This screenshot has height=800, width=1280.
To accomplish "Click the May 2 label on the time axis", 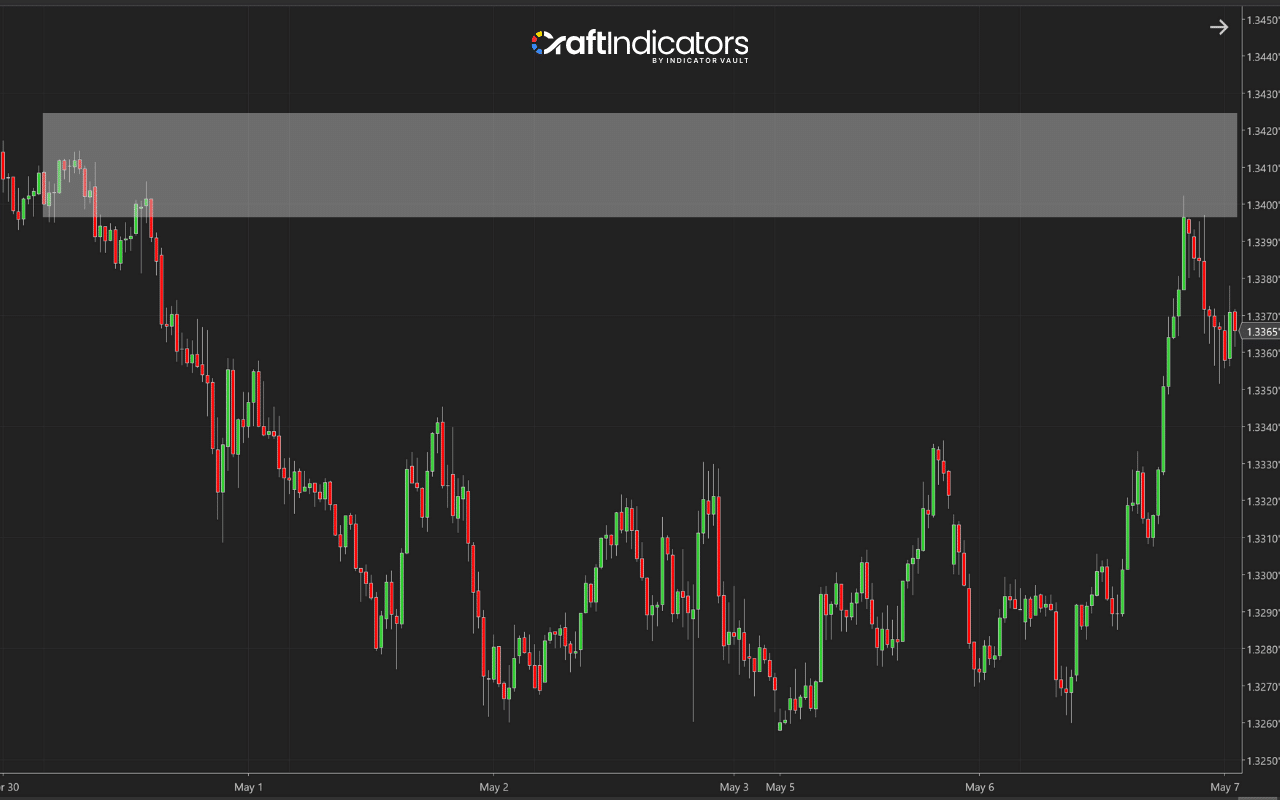I will pos(494,787).
